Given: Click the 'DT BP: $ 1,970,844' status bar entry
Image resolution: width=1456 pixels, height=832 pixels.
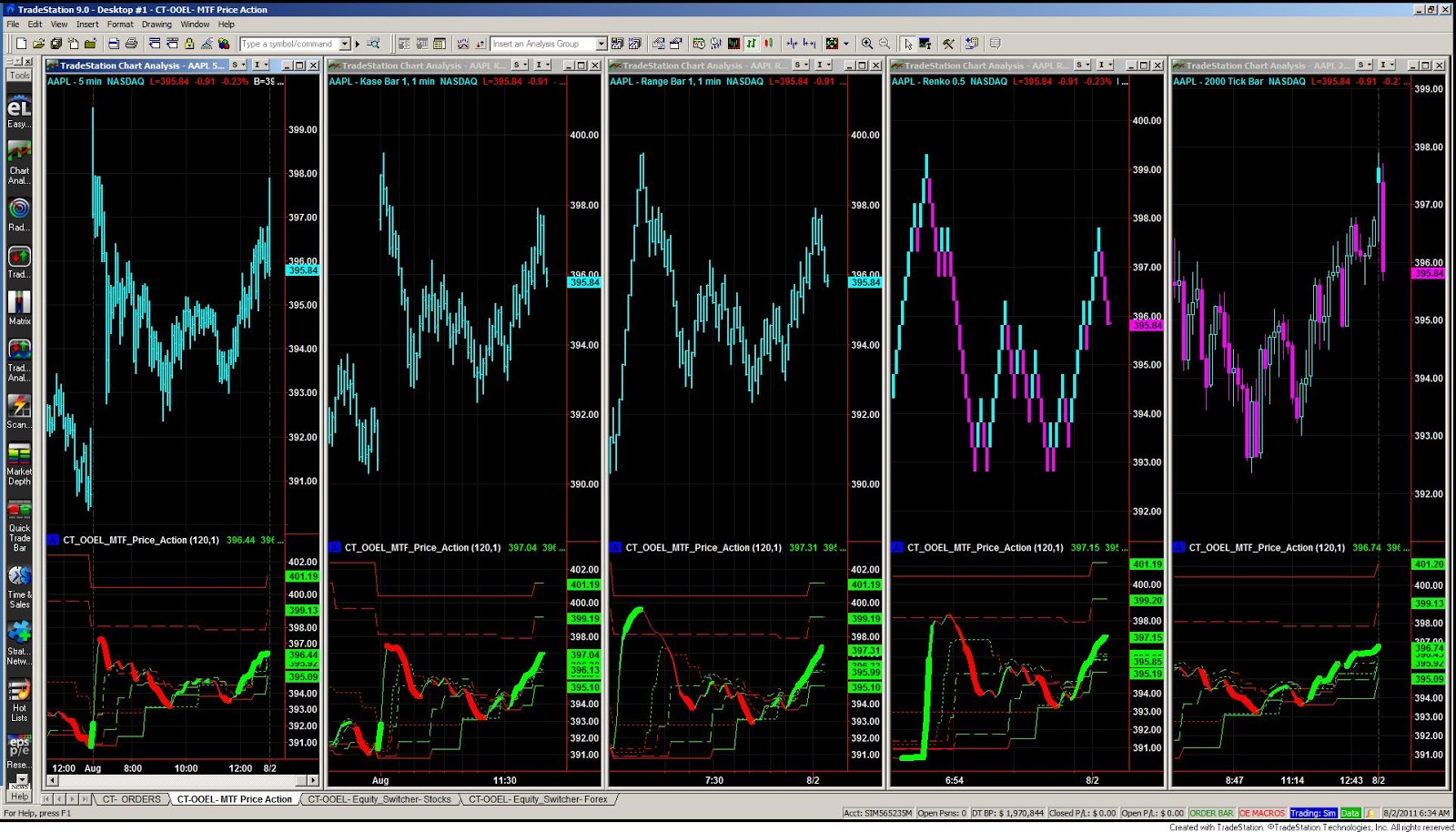Looking at the screenshot, I should pyautogui.click(x=1007, y=813).
